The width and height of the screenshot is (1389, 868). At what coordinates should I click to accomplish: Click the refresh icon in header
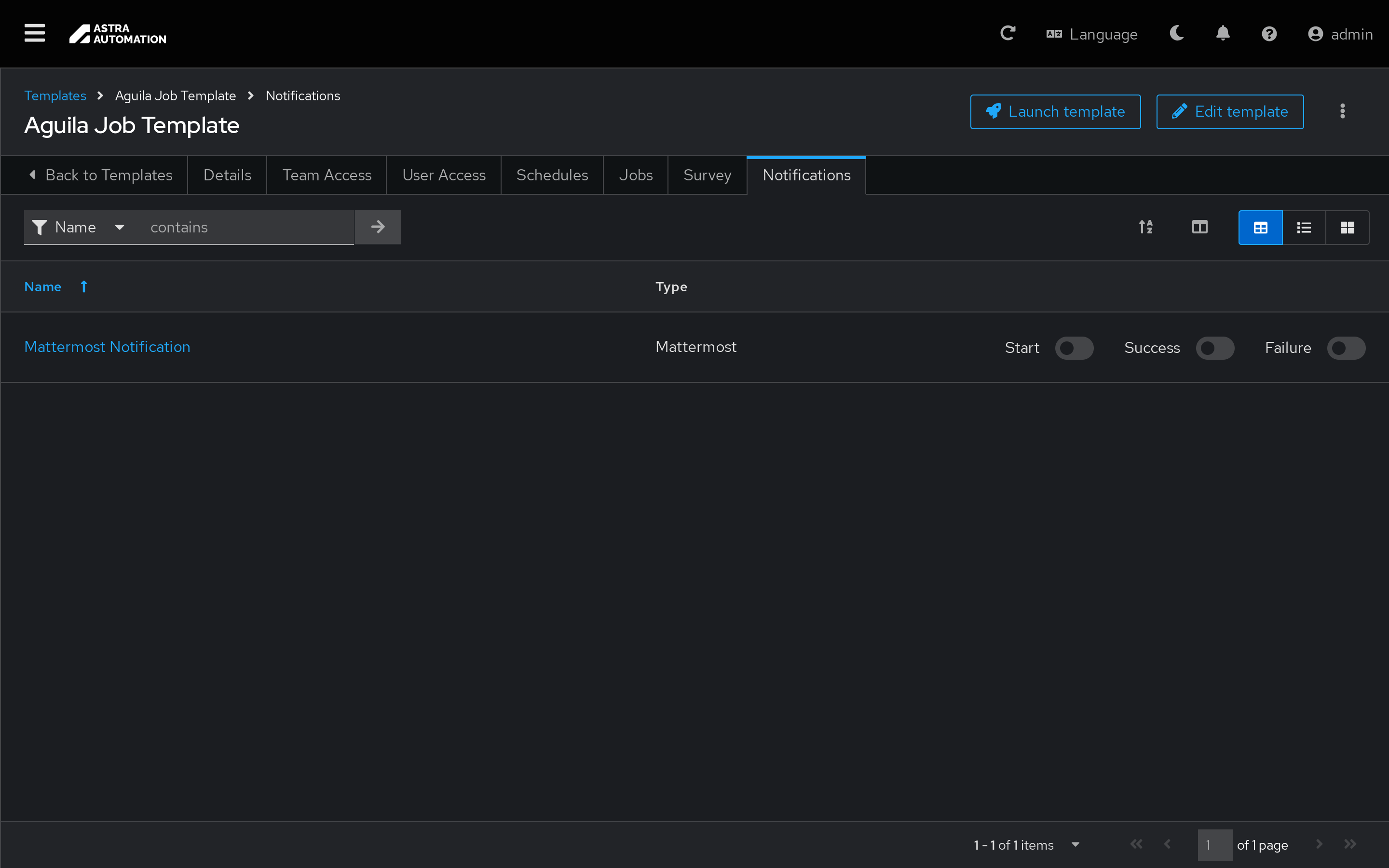[1008, 33]
